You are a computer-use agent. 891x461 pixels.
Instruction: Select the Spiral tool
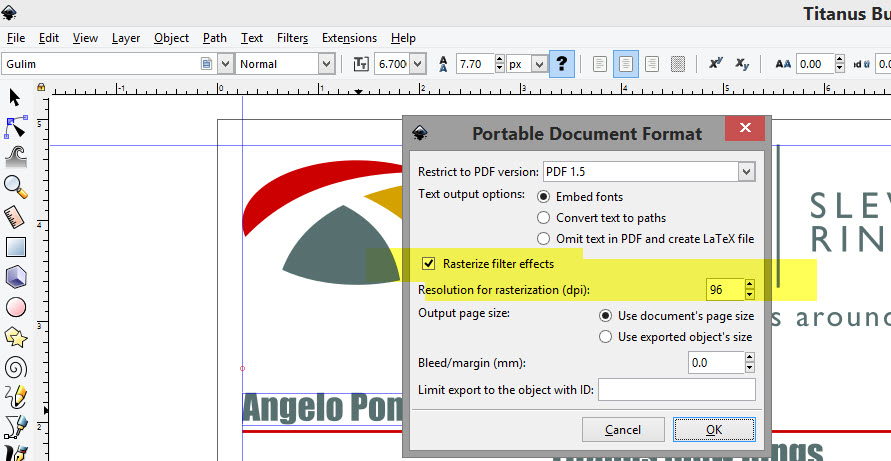15,367
